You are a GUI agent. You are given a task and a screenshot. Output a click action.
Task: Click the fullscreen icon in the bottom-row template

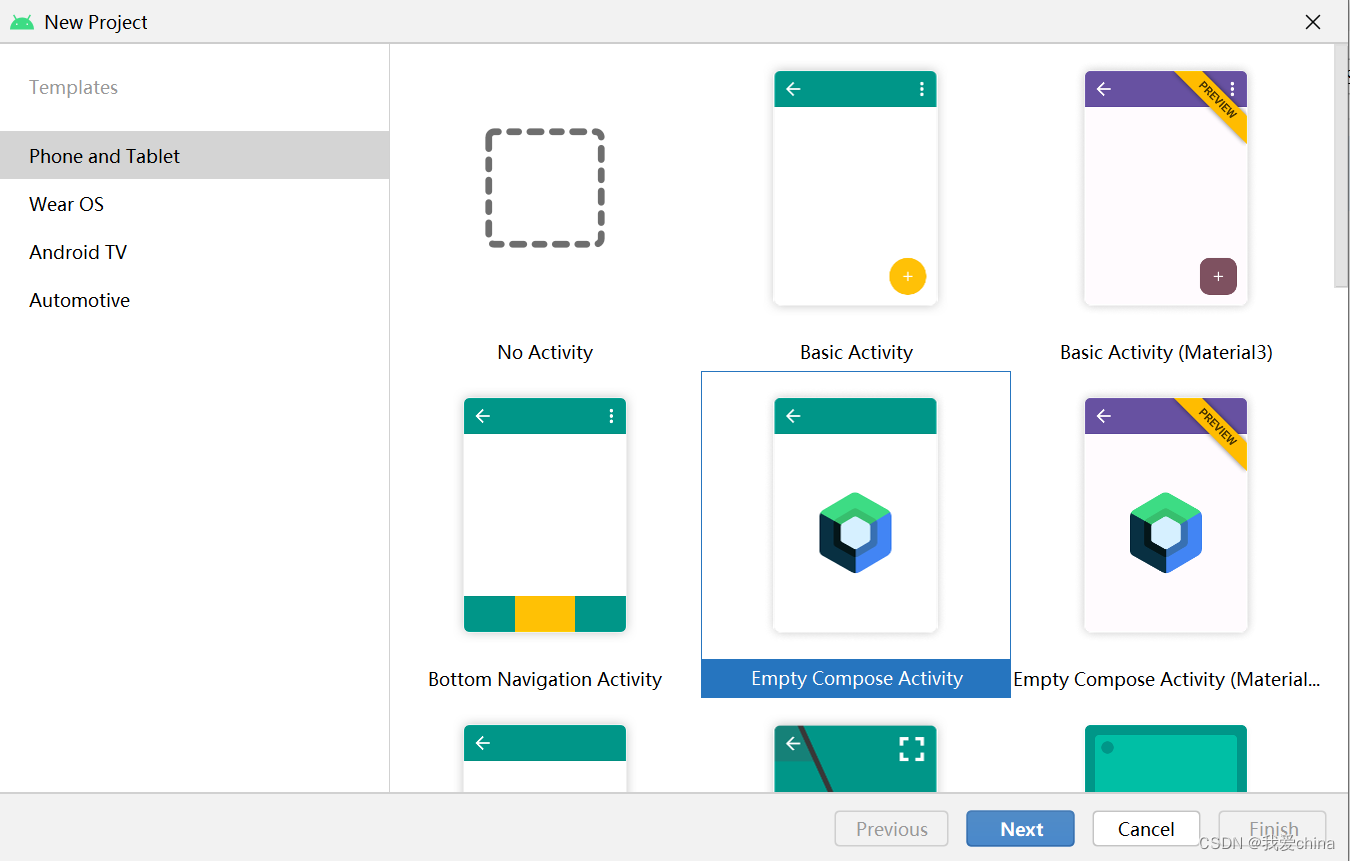coord(911,748)
